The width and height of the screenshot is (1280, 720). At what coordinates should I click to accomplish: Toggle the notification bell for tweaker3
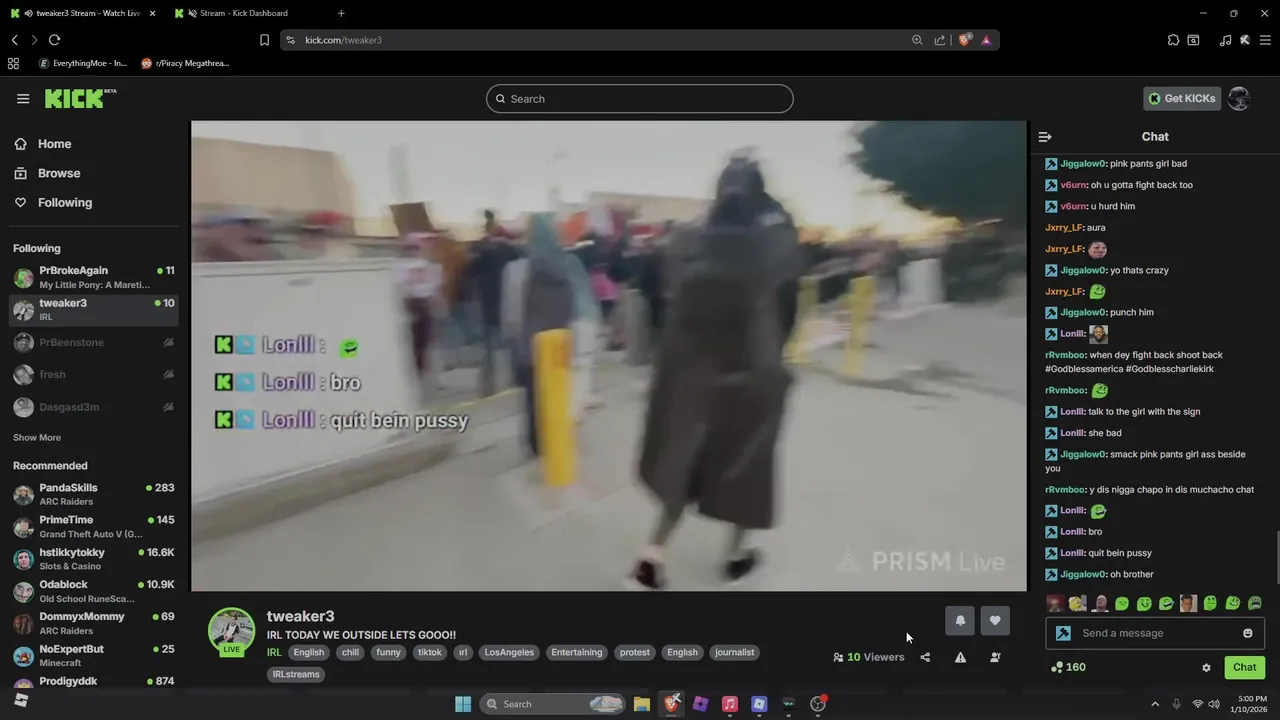[x=960, y=620]
